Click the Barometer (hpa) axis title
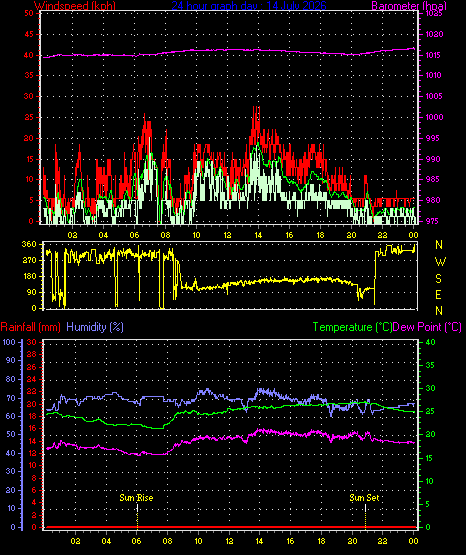 (409, 5)
